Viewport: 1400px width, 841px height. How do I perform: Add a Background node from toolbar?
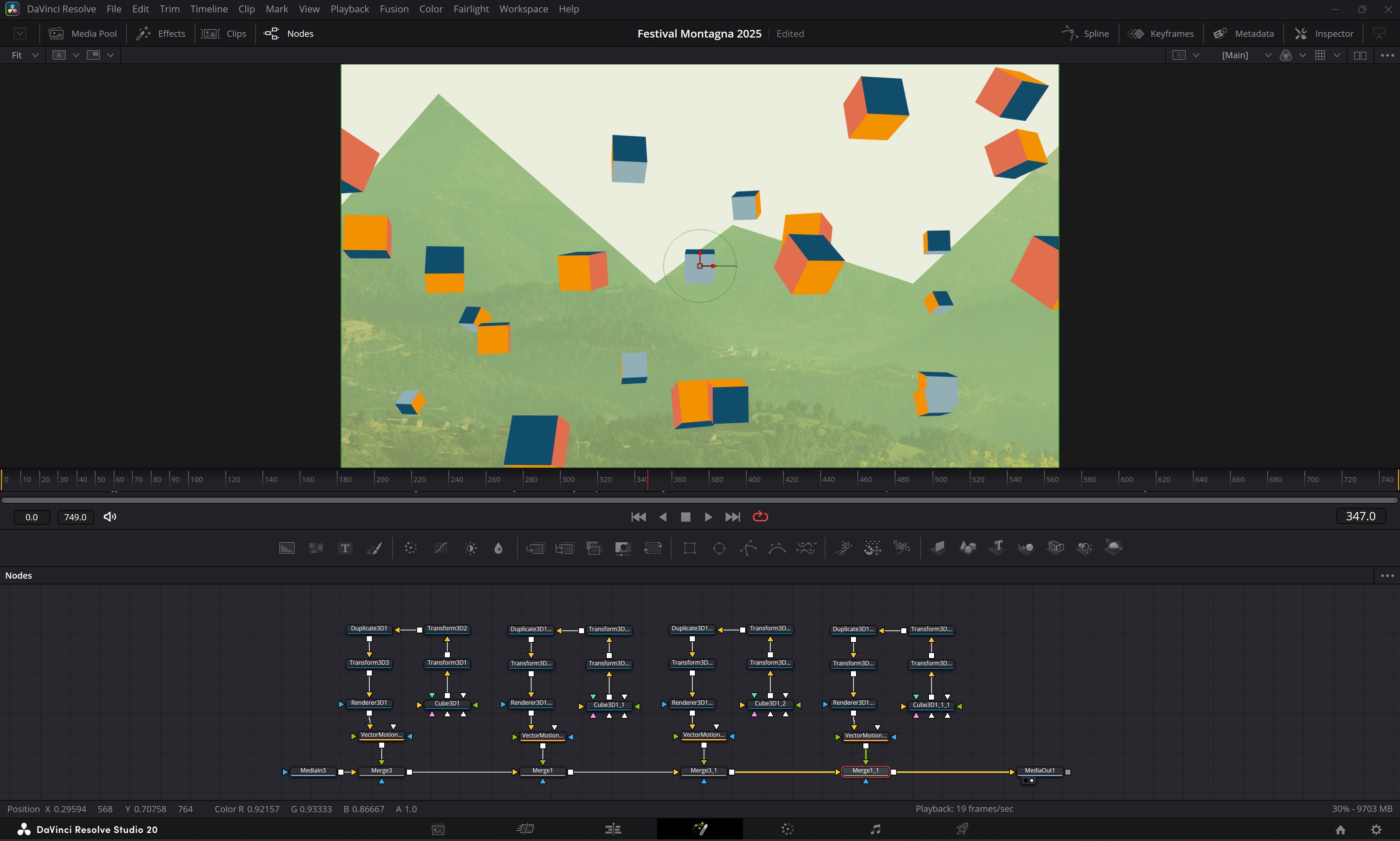286,548
